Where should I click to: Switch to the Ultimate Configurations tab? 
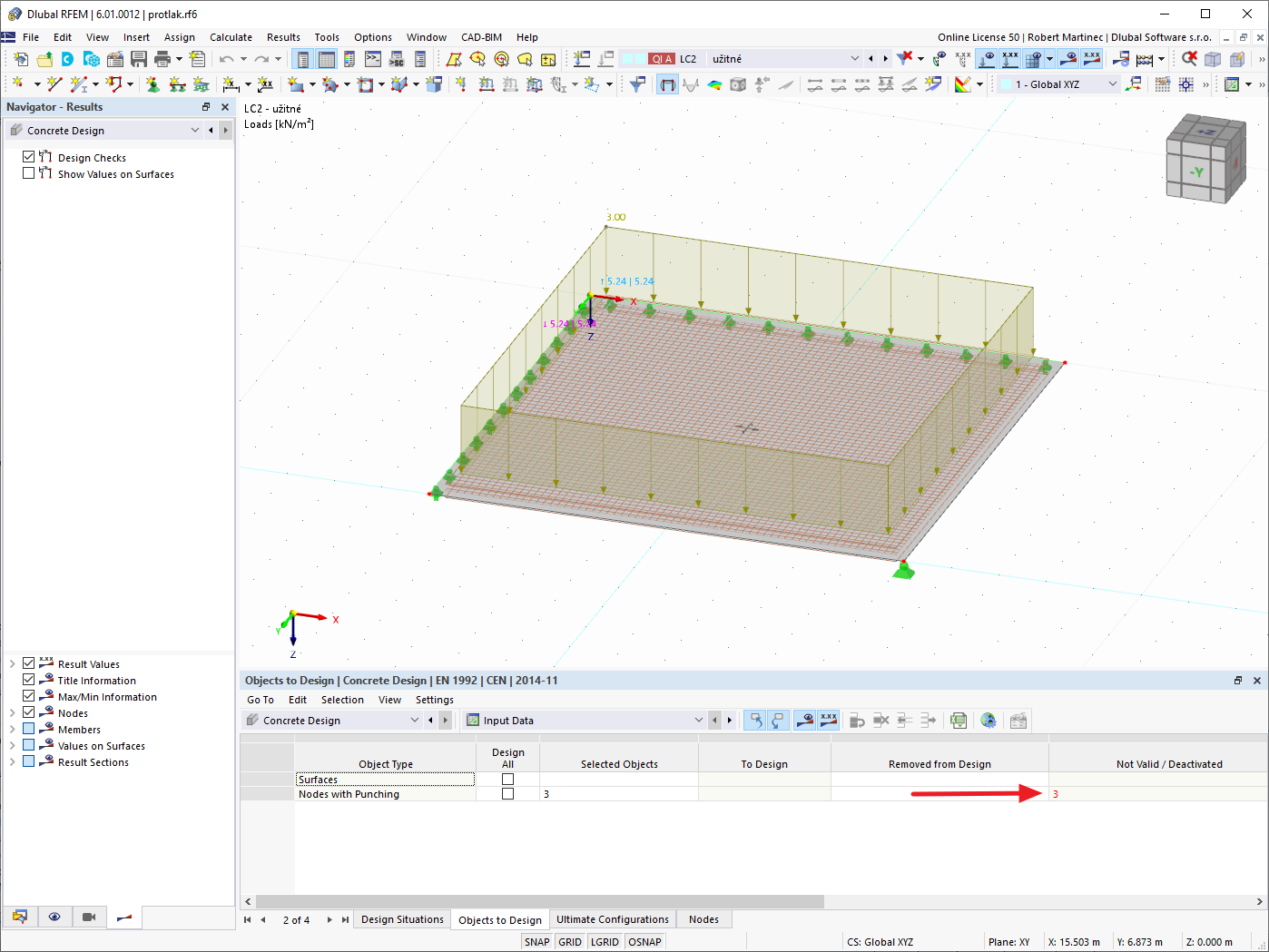coord(613,919)
